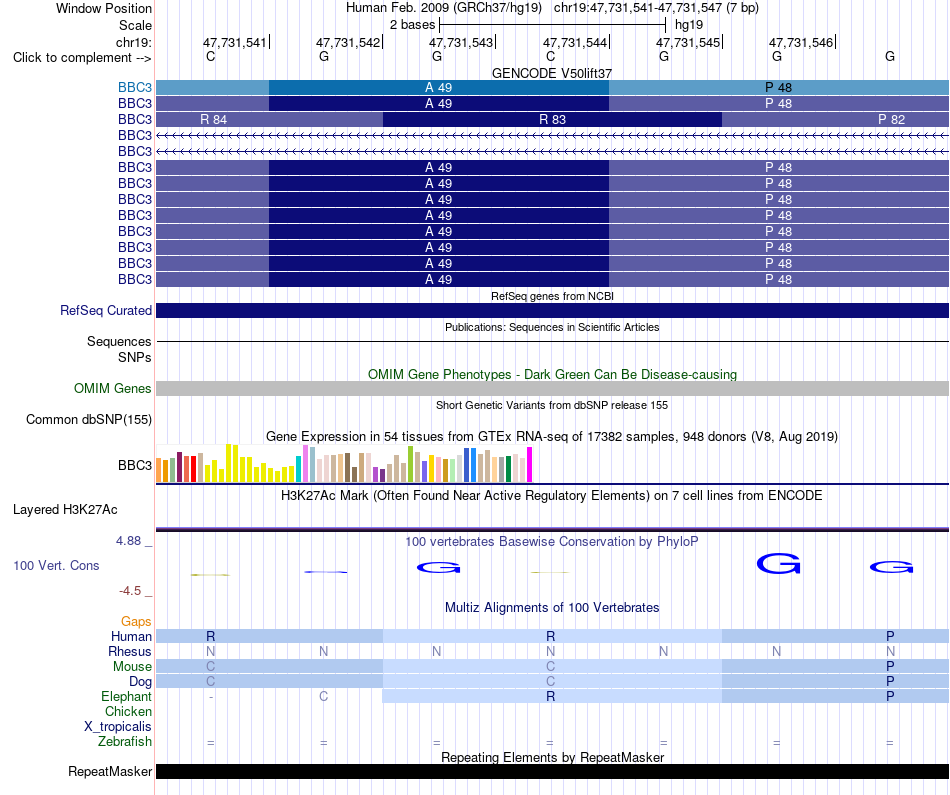Screen dimensions: 950x795
Task: Click the -4.5 conservation scale minimum
Action: [130, 591]
